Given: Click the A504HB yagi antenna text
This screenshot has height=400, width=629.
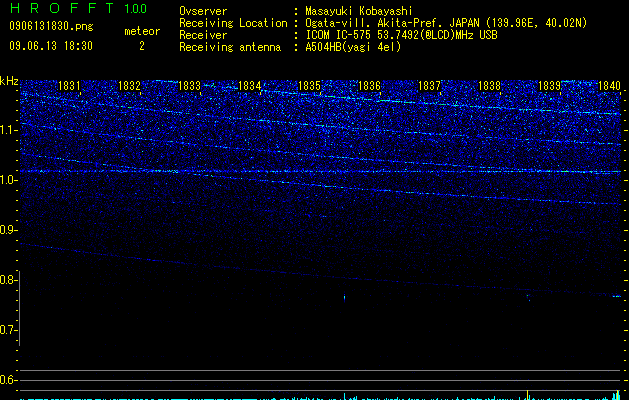Looking at the screenshot, I should [353, 47].
